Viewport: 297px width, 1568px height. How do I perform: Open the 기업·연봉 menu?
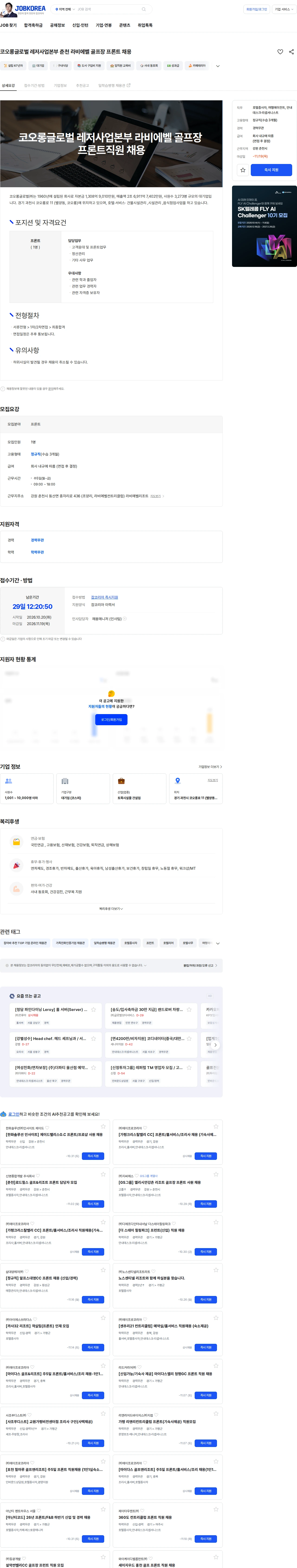point(103,26)
